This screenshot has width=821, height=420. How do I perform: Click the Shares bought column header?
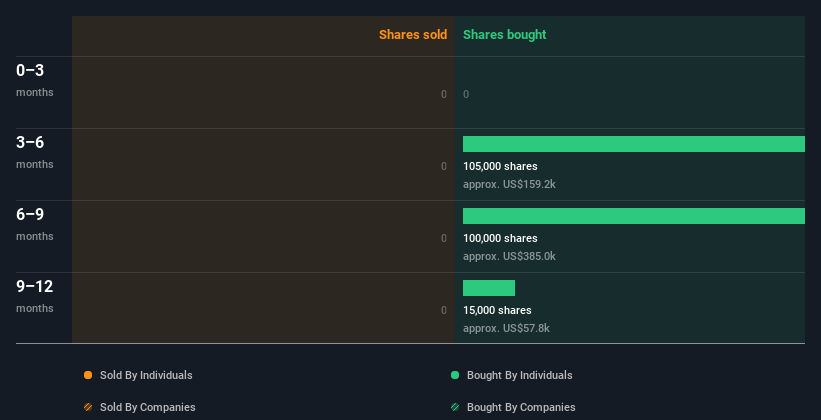504,35
